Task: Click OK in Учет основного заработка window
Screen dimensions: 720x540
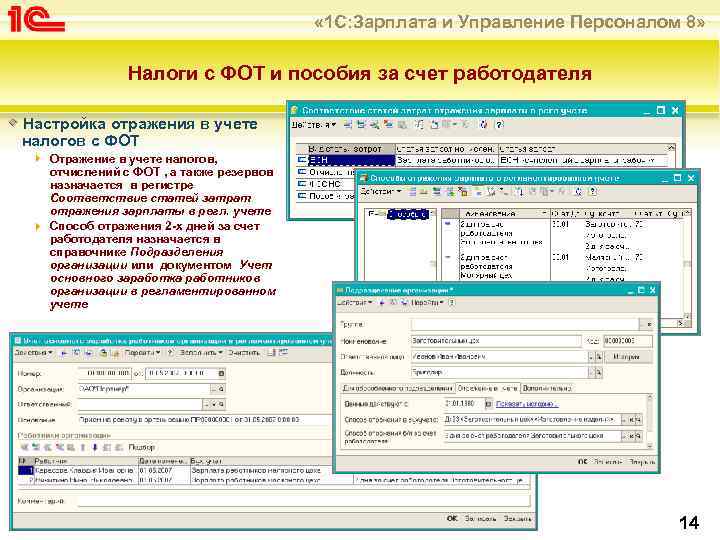Action: pos(452,518)
